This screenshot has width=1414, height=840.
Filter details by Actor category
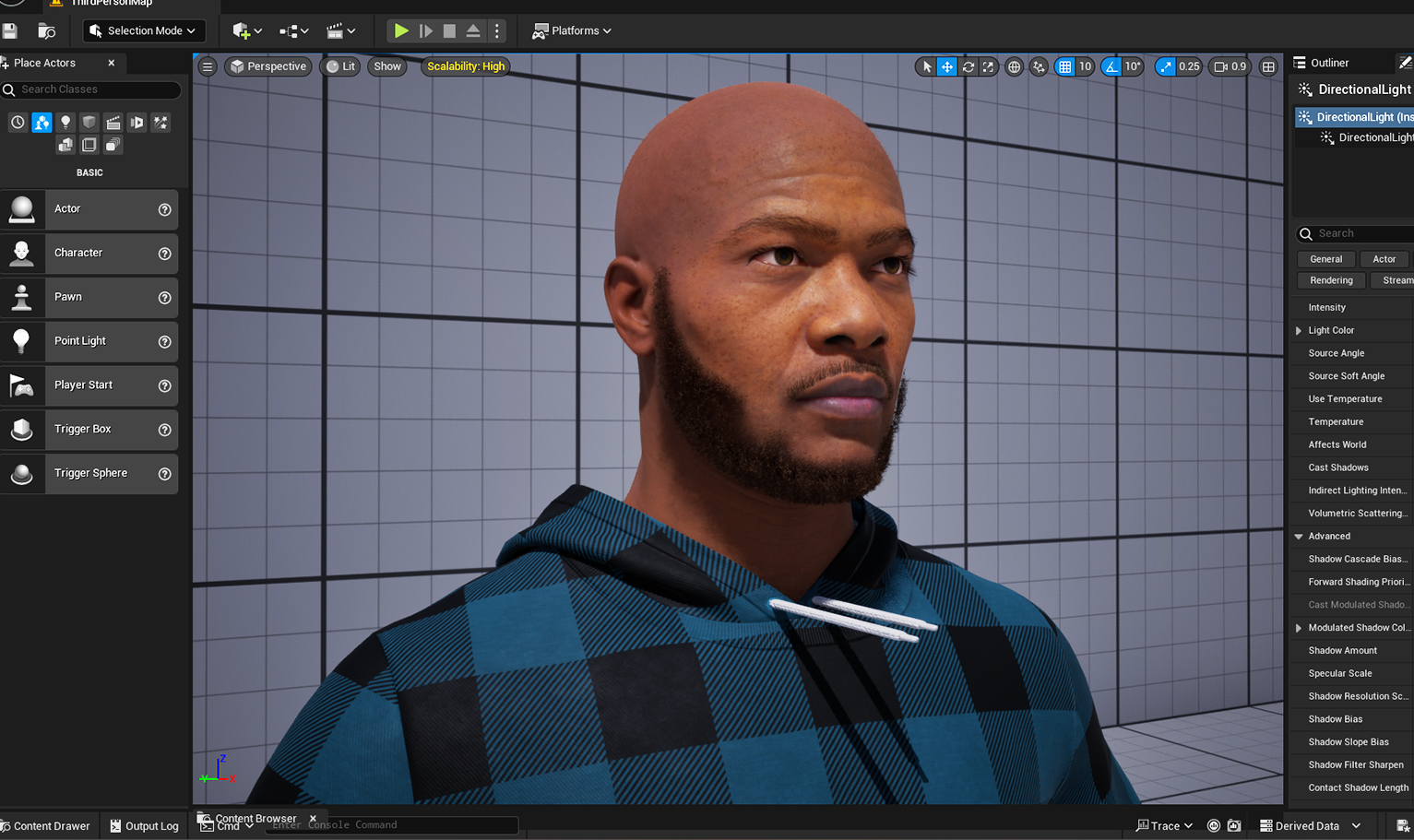pos(1384,259)
